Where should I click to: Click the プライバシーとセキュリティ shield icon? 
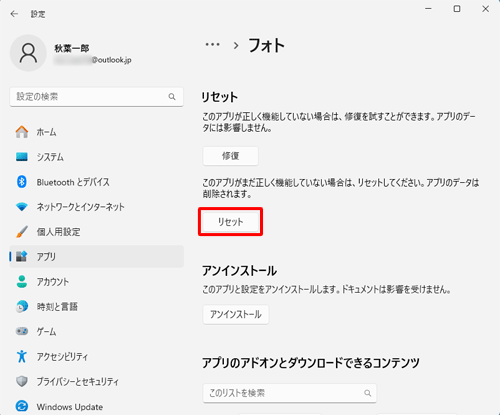pos(22,381)
